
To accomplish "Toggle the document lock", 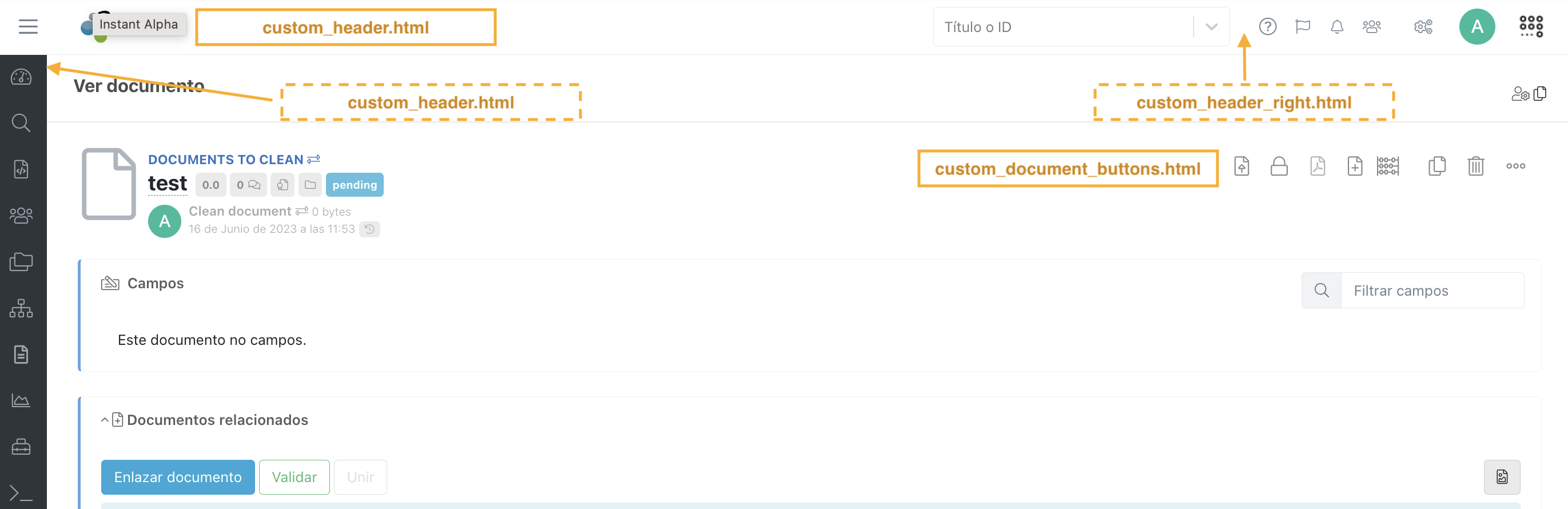I will 1279,166.
